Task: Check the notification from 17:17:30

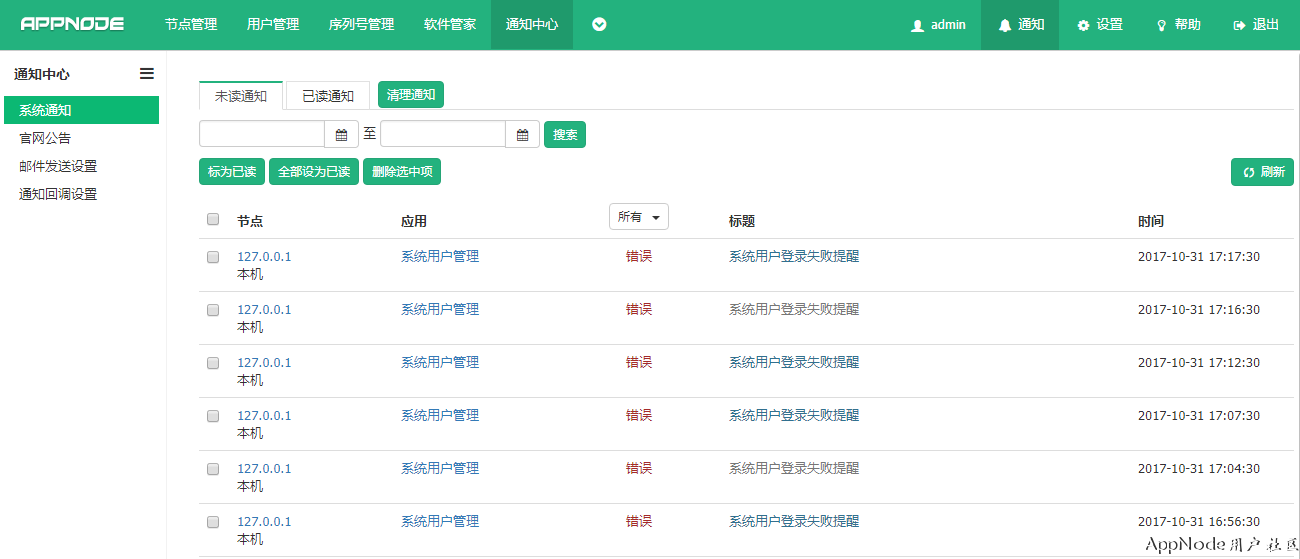Action: click(213, 257)
